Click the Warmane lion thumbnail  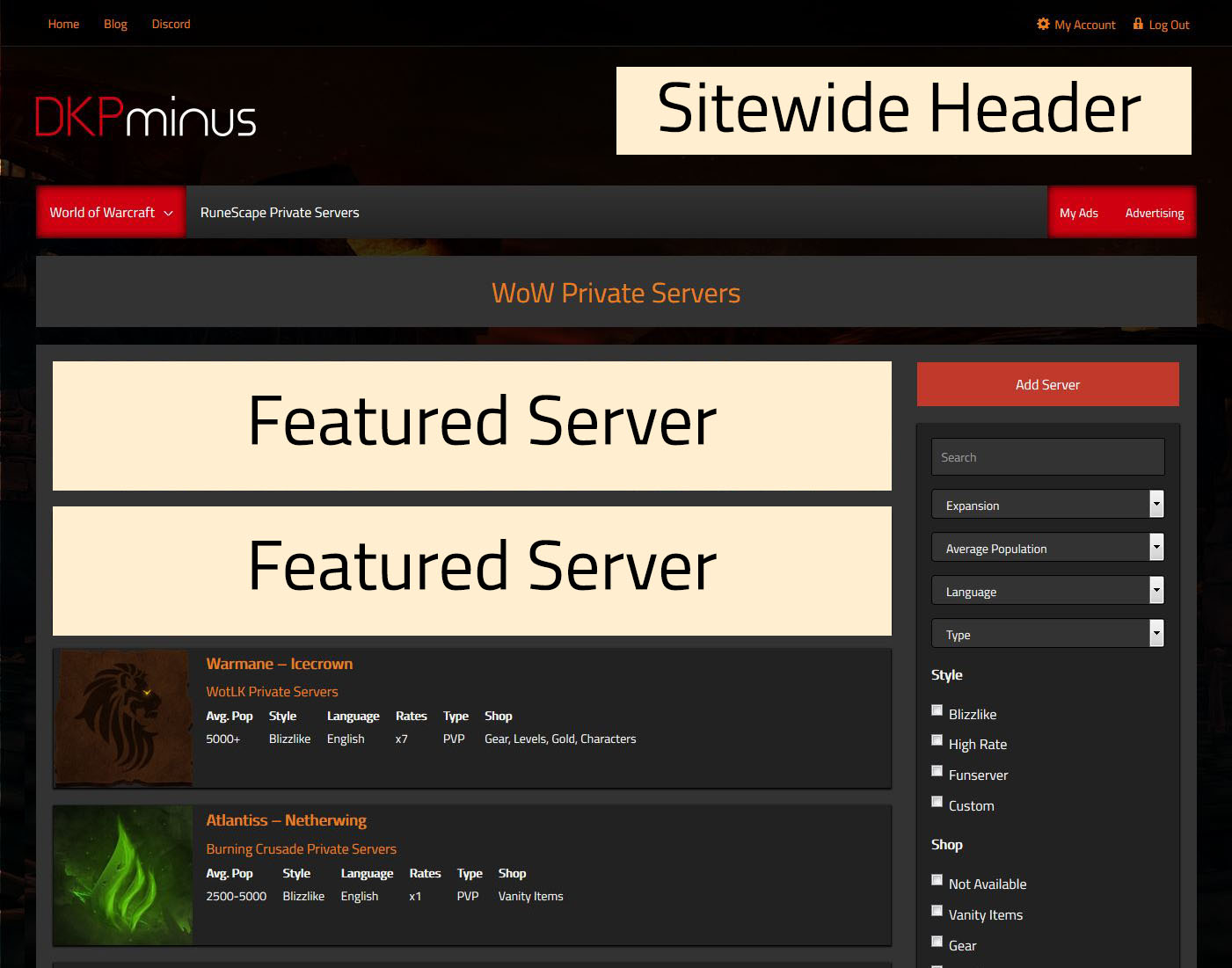point(122,717)
